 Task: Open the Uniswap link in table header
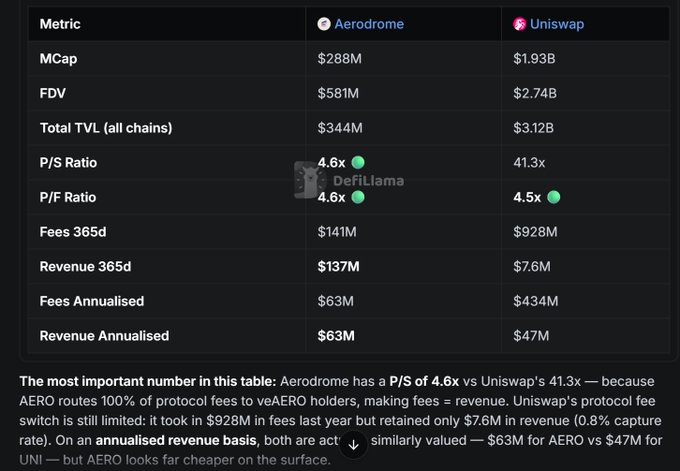[x=557, y=24]
